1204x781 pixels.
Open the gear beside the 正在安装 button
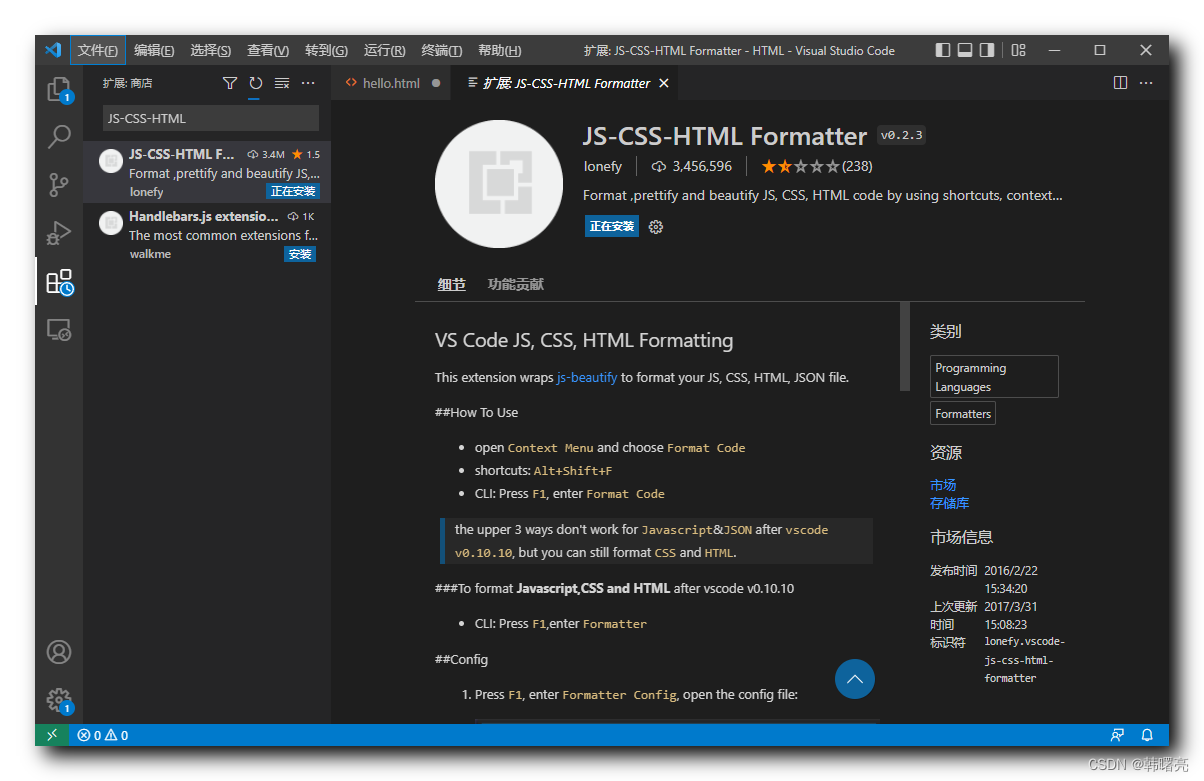coord(656,226)
